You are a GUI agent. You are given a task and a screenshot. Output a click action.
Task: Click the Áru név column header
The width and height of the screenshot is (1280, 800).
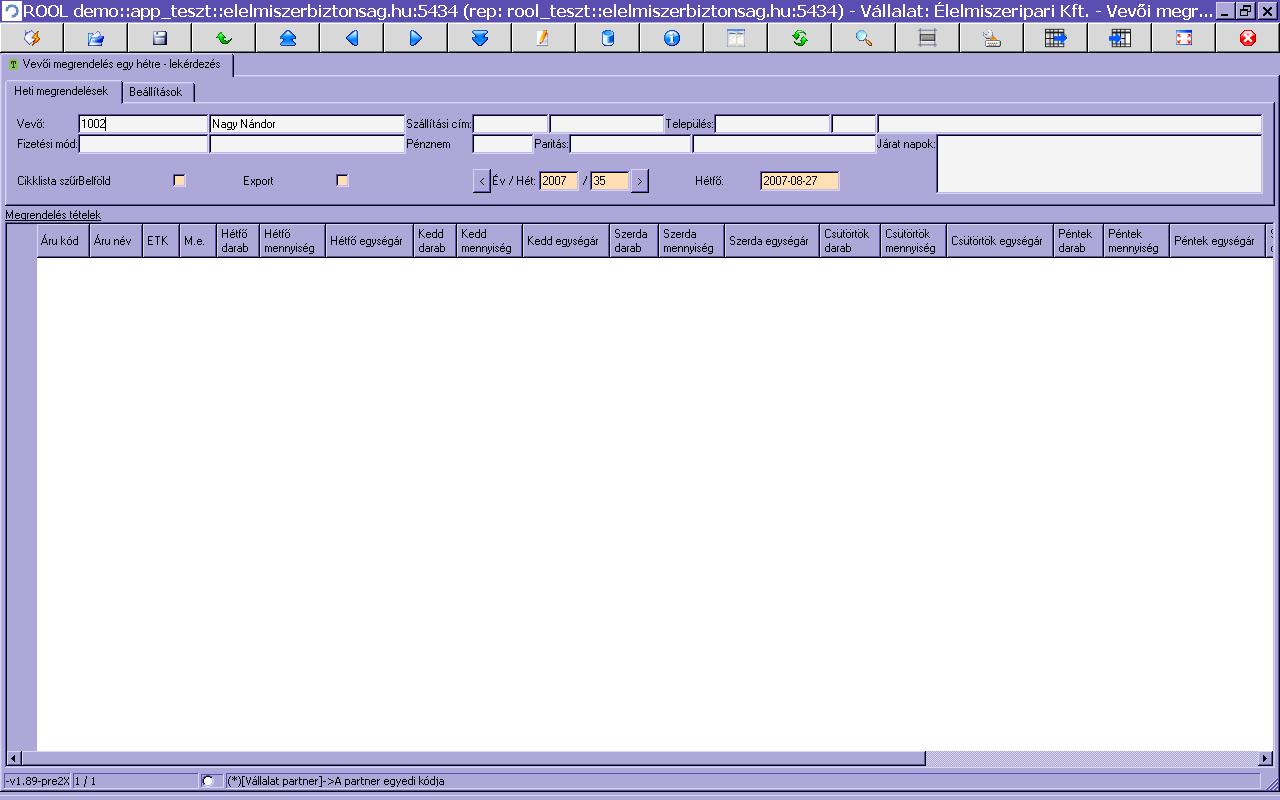[x=115, y=241]
